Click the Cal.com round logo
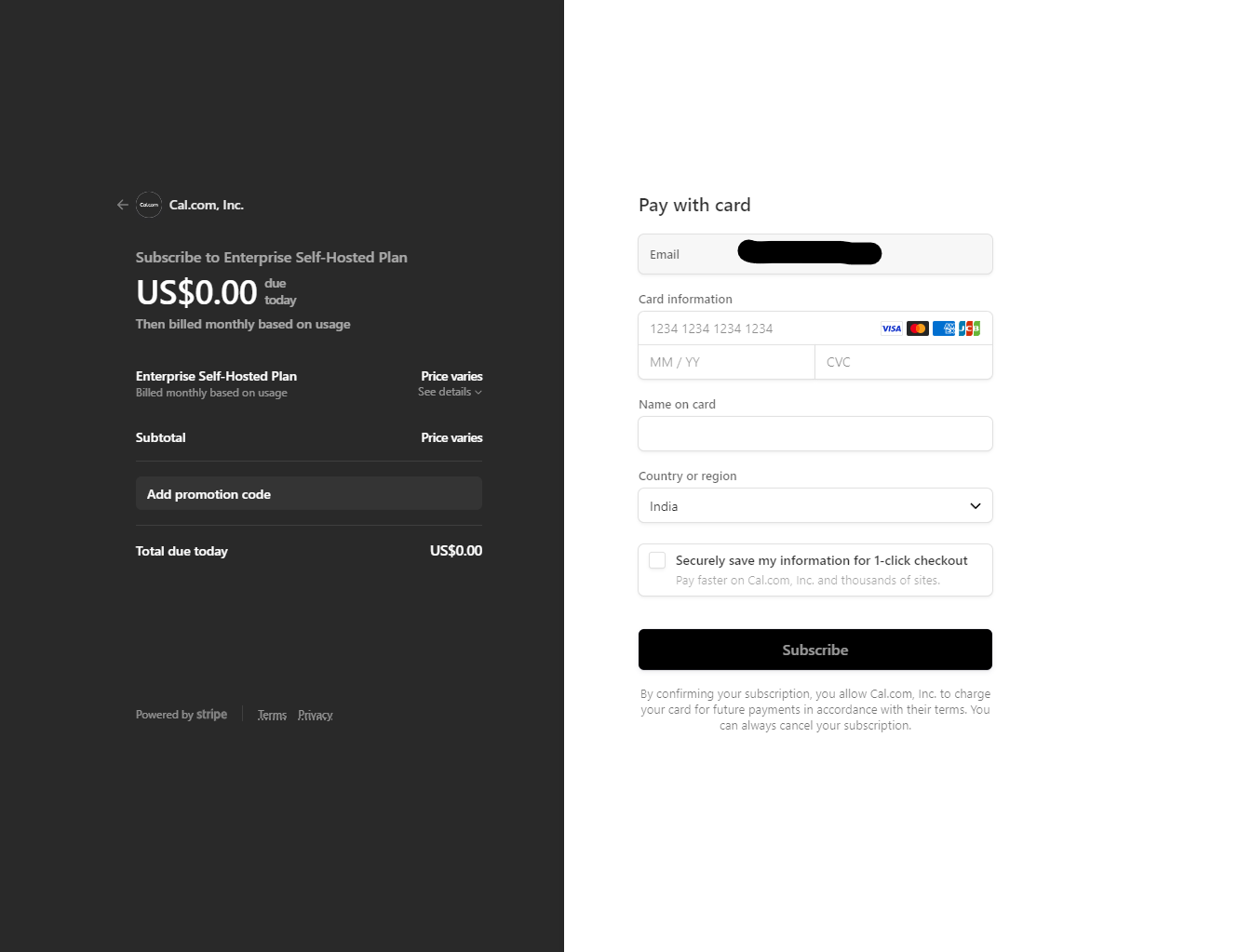1252x952 pixels. pos(149,205)
